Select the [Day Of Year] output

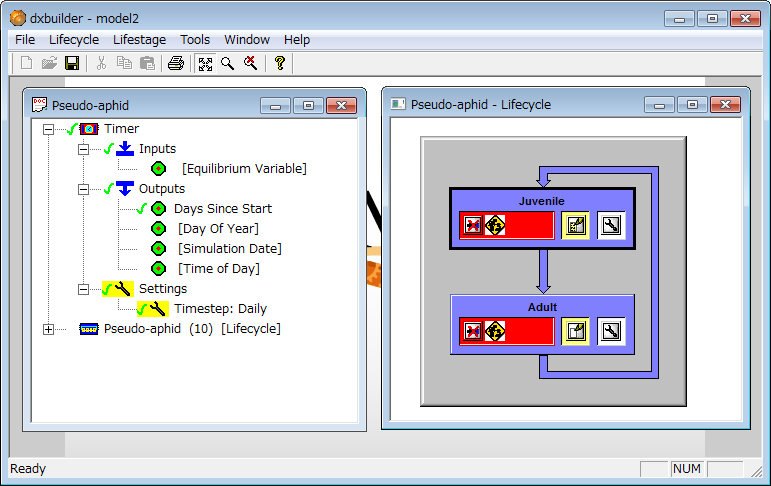coord(218,229)
